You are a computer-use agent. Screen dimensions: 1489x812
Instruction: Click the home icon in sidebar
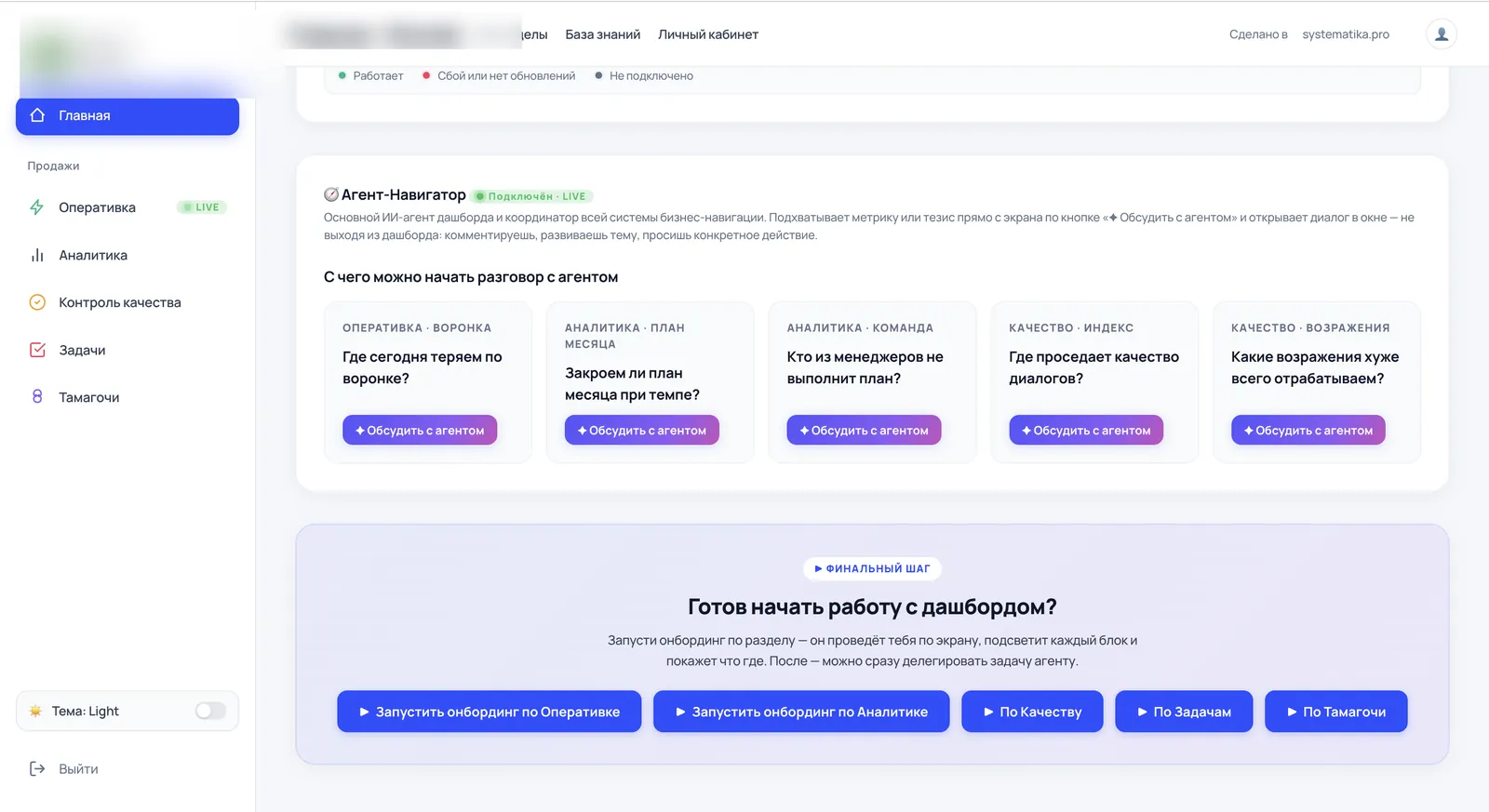pyautogui.click(x=37, y=115)
